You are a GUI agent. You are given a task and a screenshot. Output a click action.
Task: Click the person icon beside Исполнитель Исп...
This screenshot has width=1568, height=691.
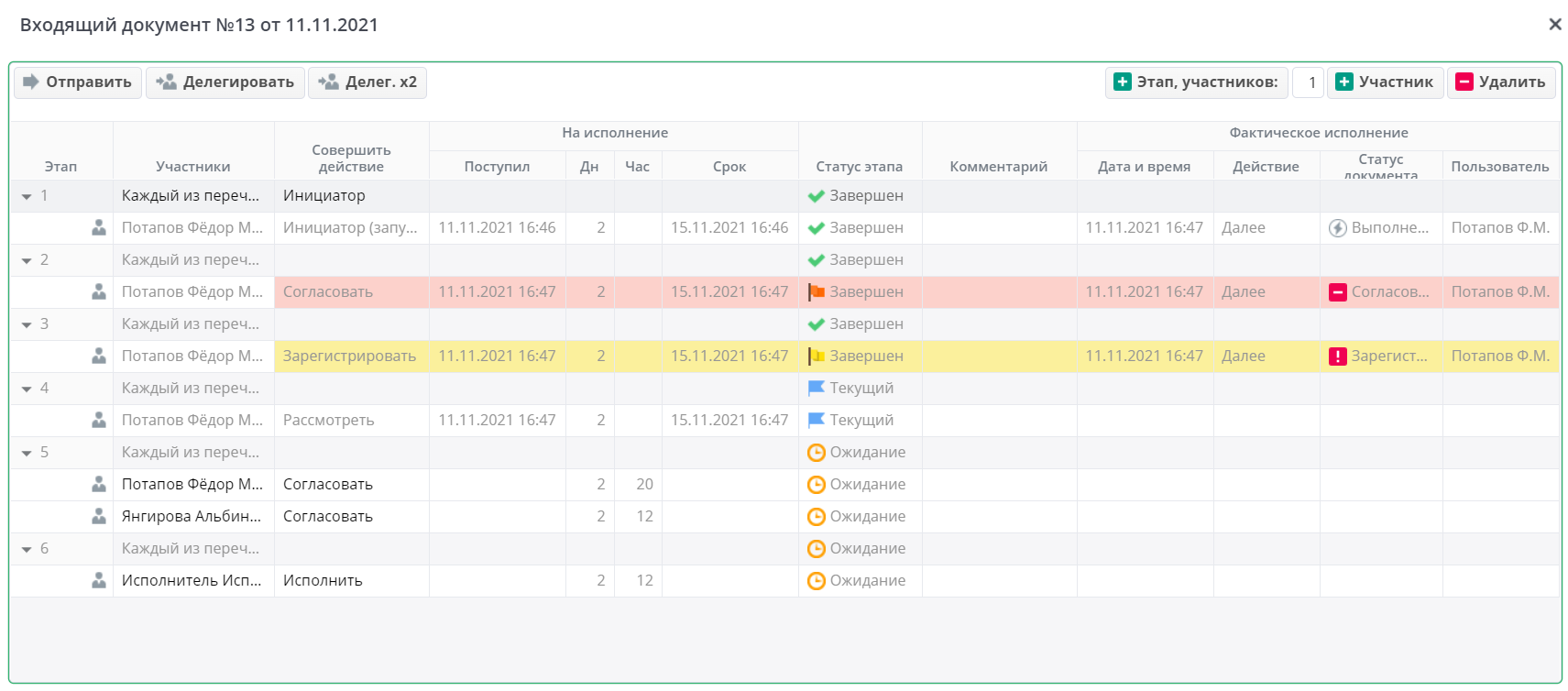pos(99,581)
